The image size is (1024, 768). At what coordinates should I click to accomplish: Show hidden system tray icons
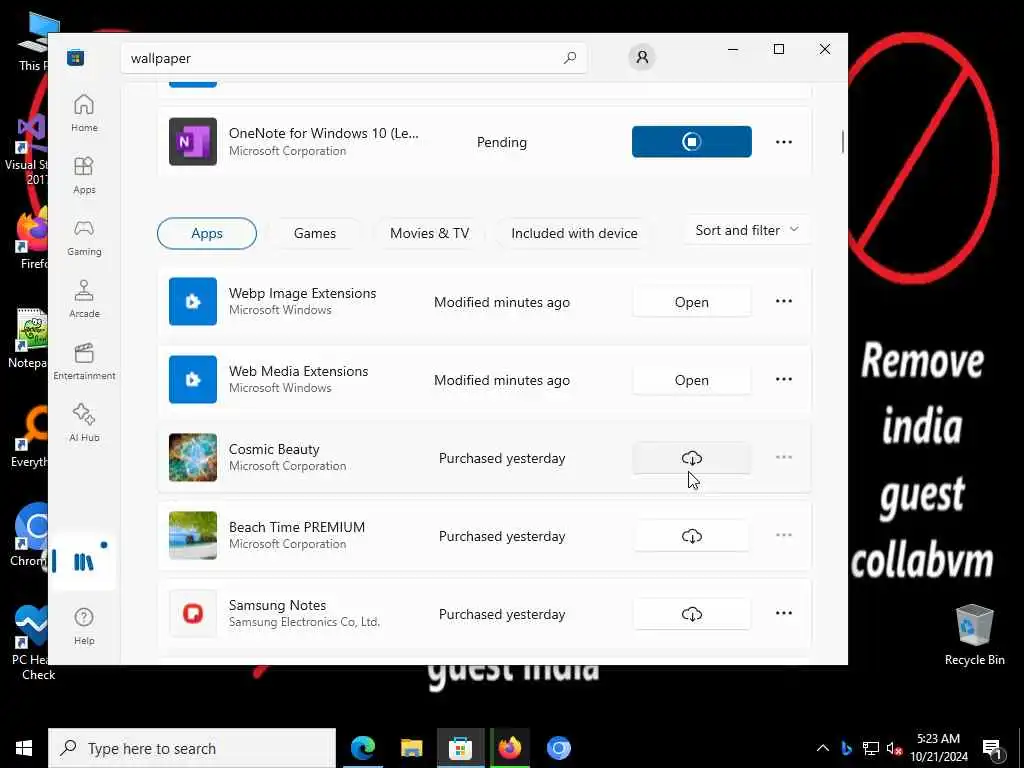coord(823,748)
